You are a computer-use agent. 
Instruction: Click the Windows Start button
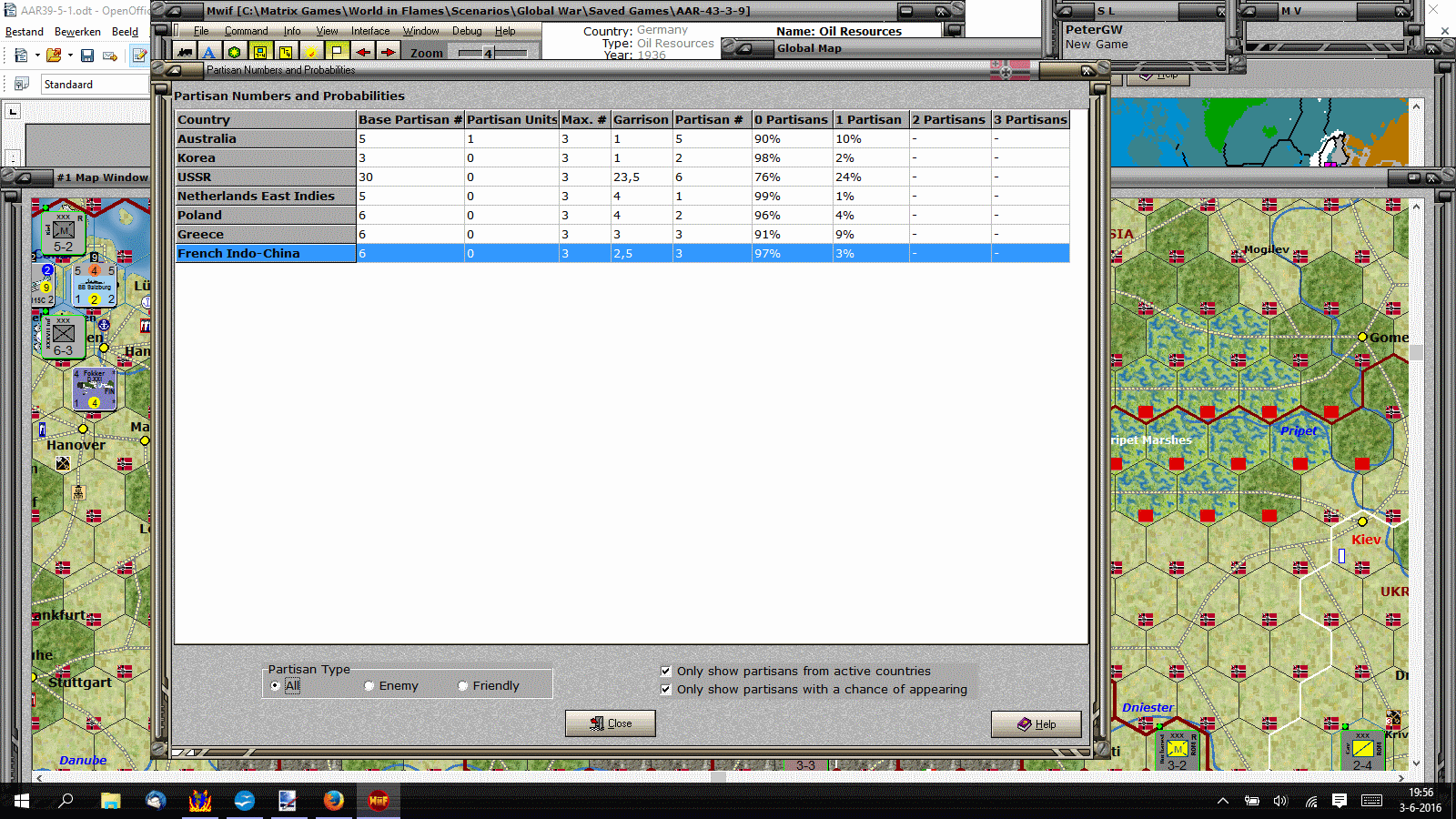pyautogui.click(x=22, y=801)
